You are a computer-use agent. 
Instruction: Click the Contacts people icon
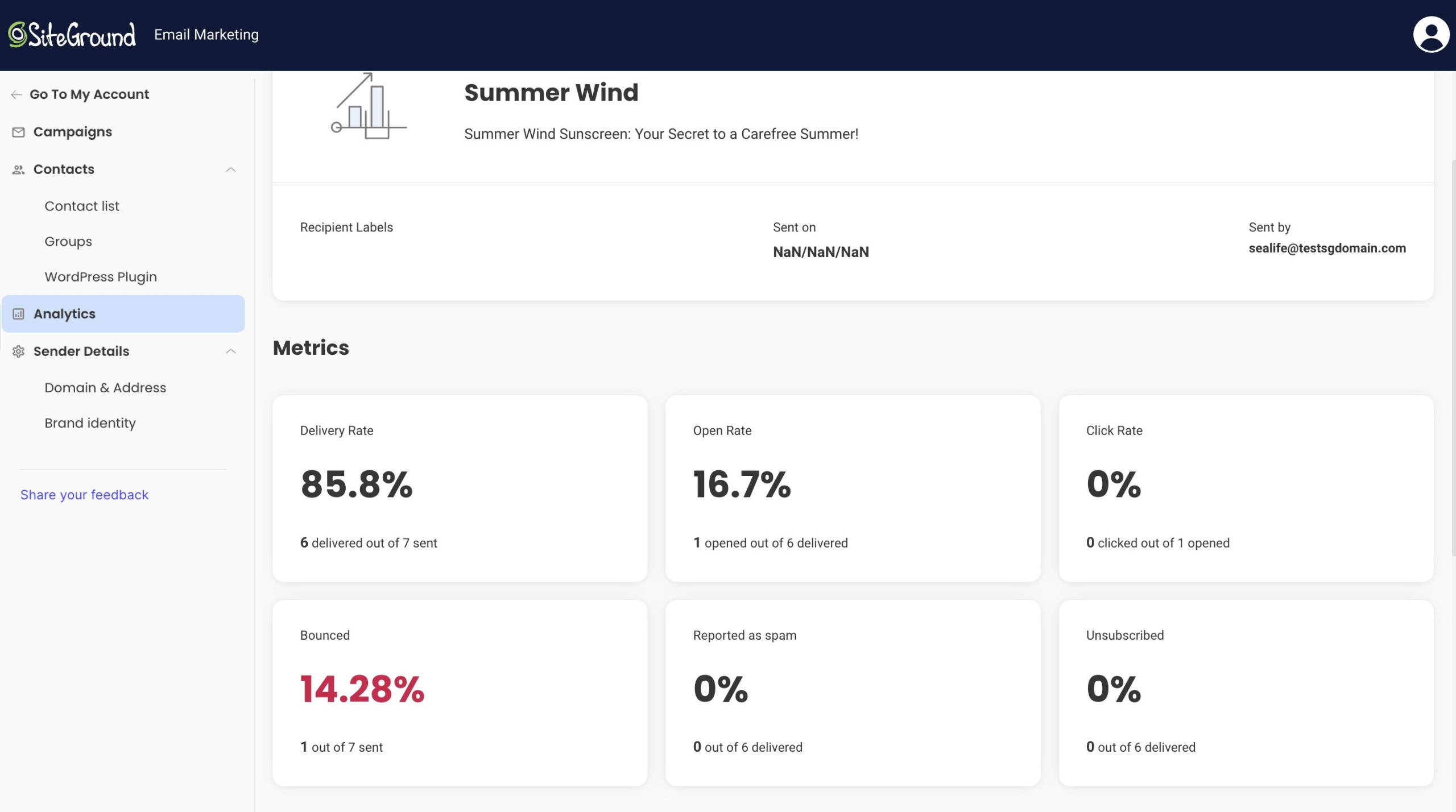pos(18,169)
